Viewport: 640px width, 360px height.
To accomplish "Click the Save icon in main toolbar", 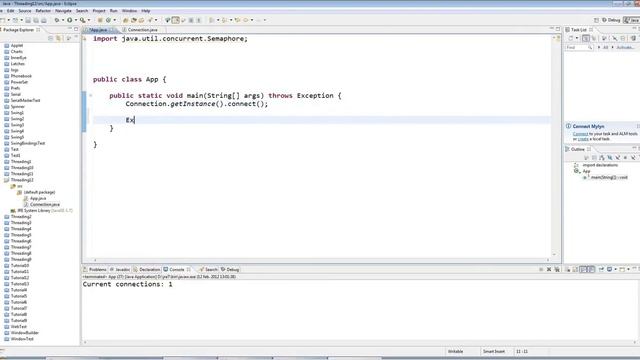I will click(28, 20).
